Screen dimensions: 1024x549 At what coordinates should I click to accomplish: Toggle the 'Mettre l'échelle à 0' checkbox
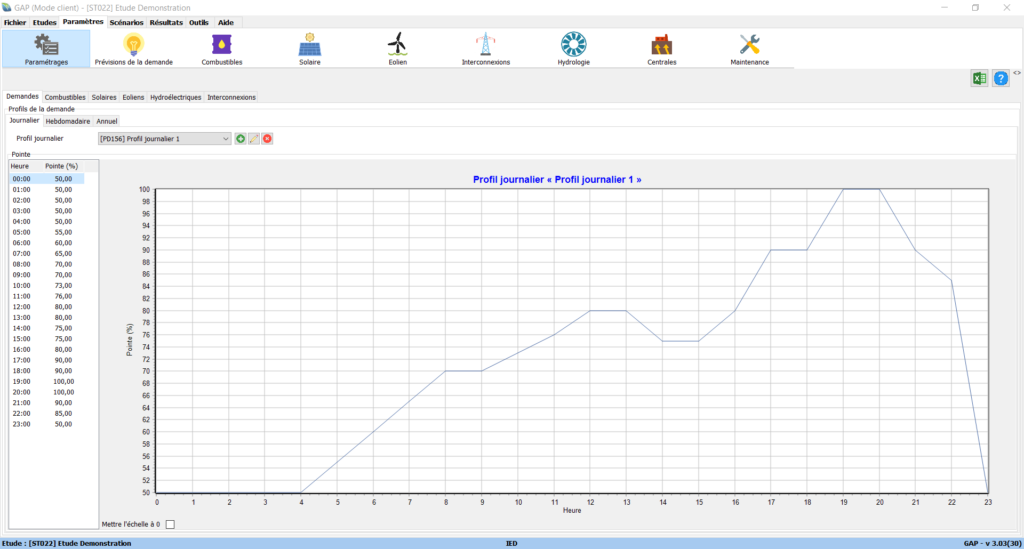coord(169,524)
